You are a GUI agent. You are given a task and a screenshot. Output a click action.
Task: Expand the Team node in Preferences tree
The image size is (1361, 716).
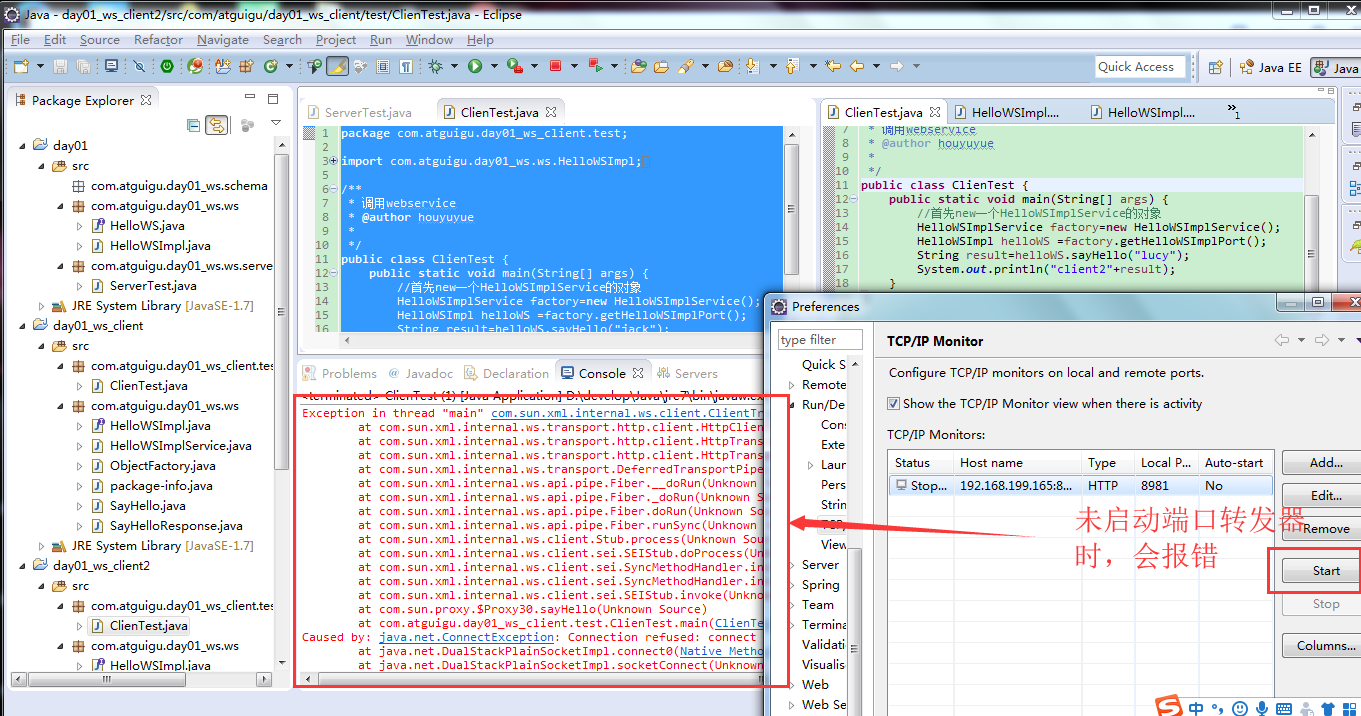coord(792,605)
